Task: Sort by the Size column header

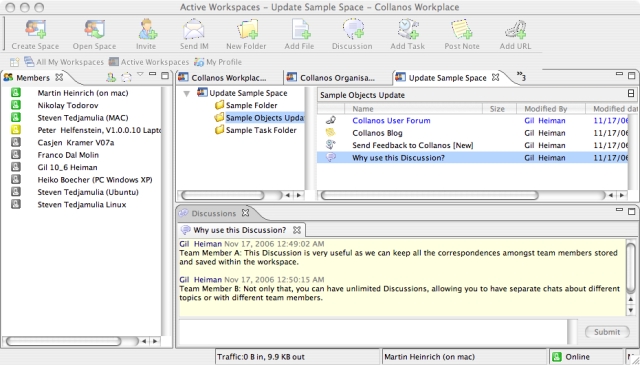Action: 499,109
